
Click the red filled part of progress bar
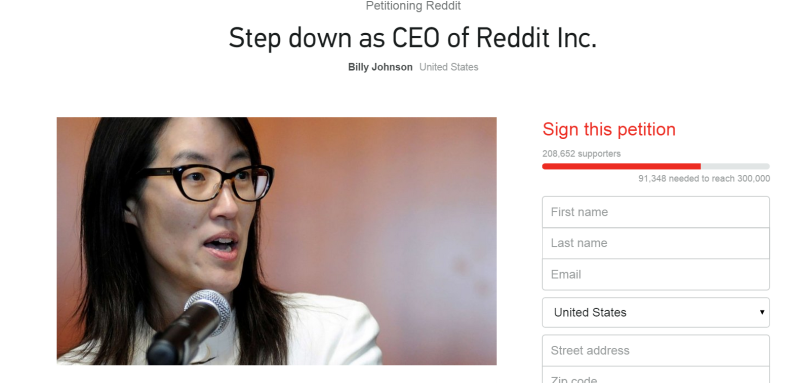click(621, 166)
